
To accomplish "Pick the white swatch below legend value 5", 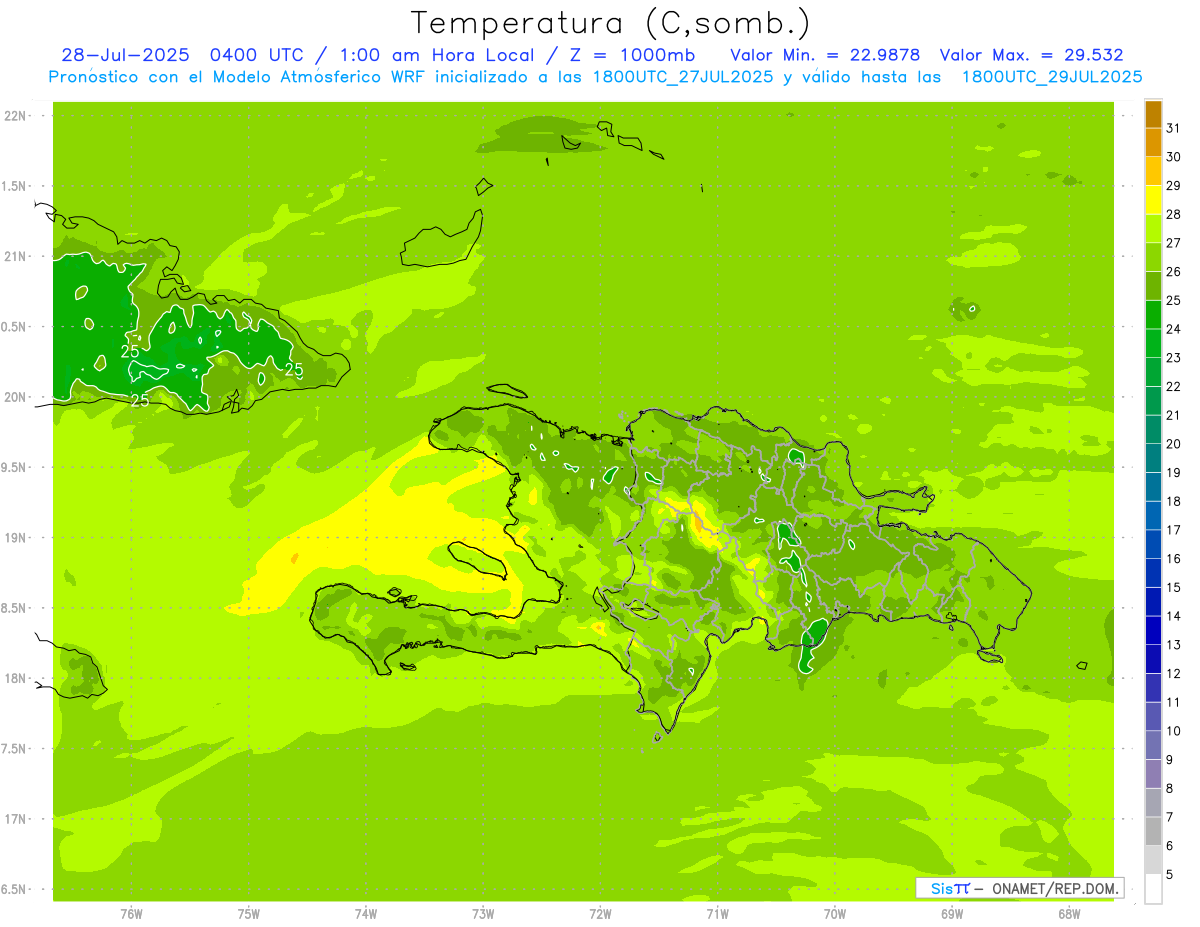I will (x=1153, y=888).
